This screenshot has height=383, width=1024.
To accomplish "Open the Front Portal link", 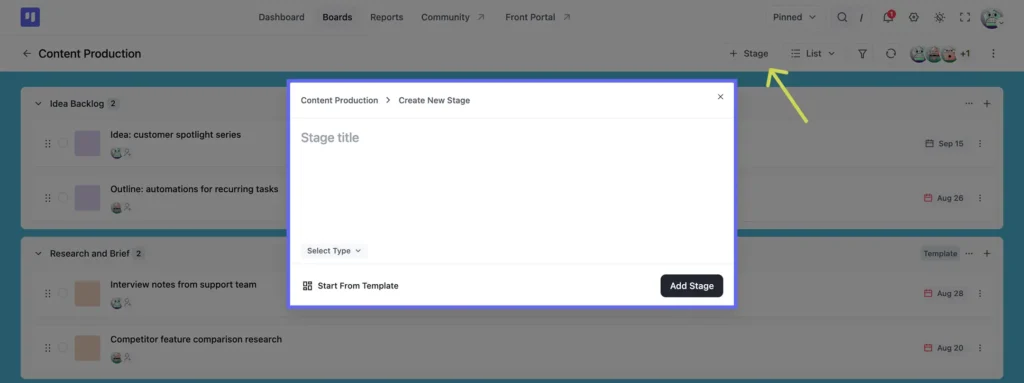I will 537,17.
